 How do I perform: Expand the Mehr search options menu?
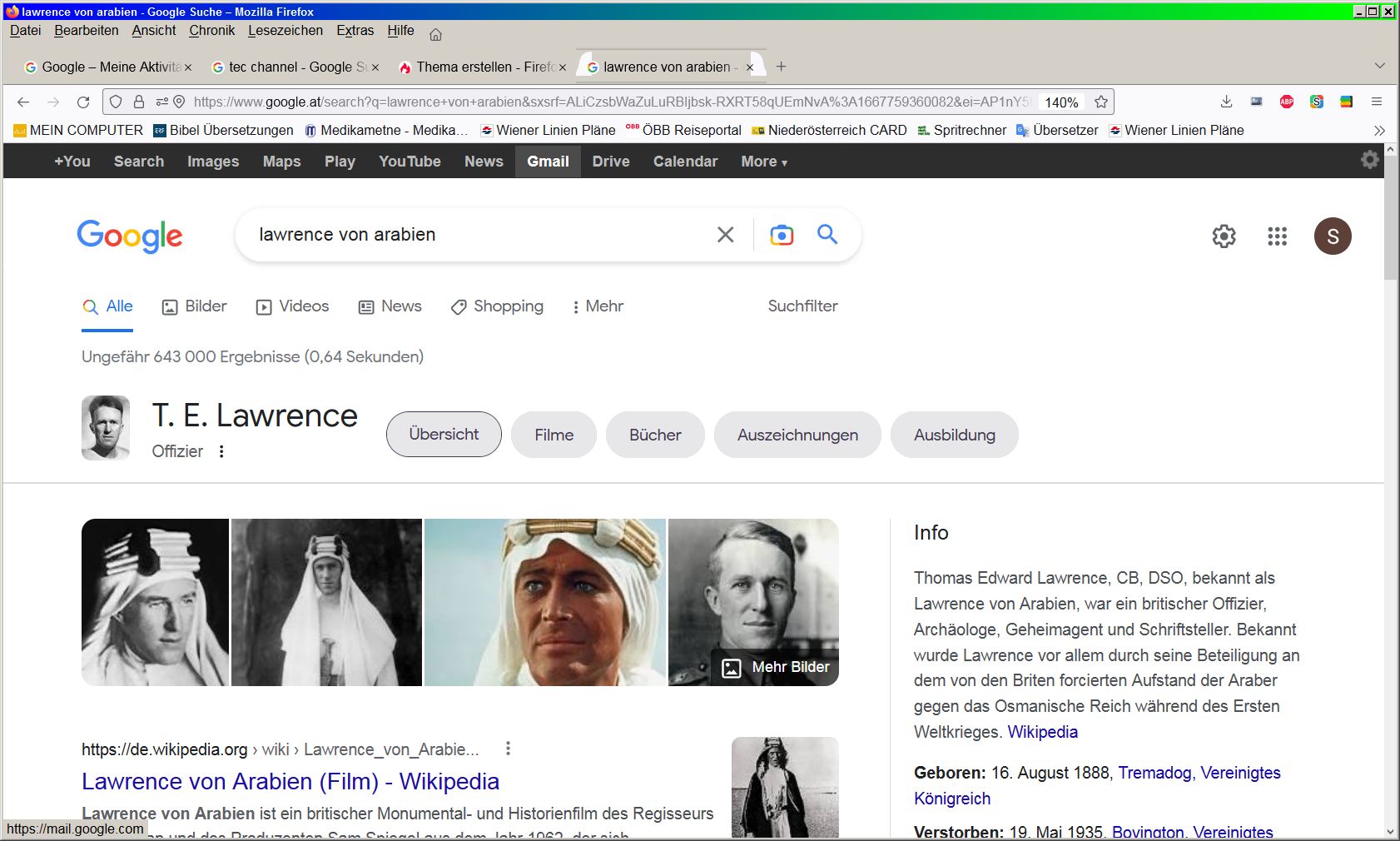[x=598, y=306]
